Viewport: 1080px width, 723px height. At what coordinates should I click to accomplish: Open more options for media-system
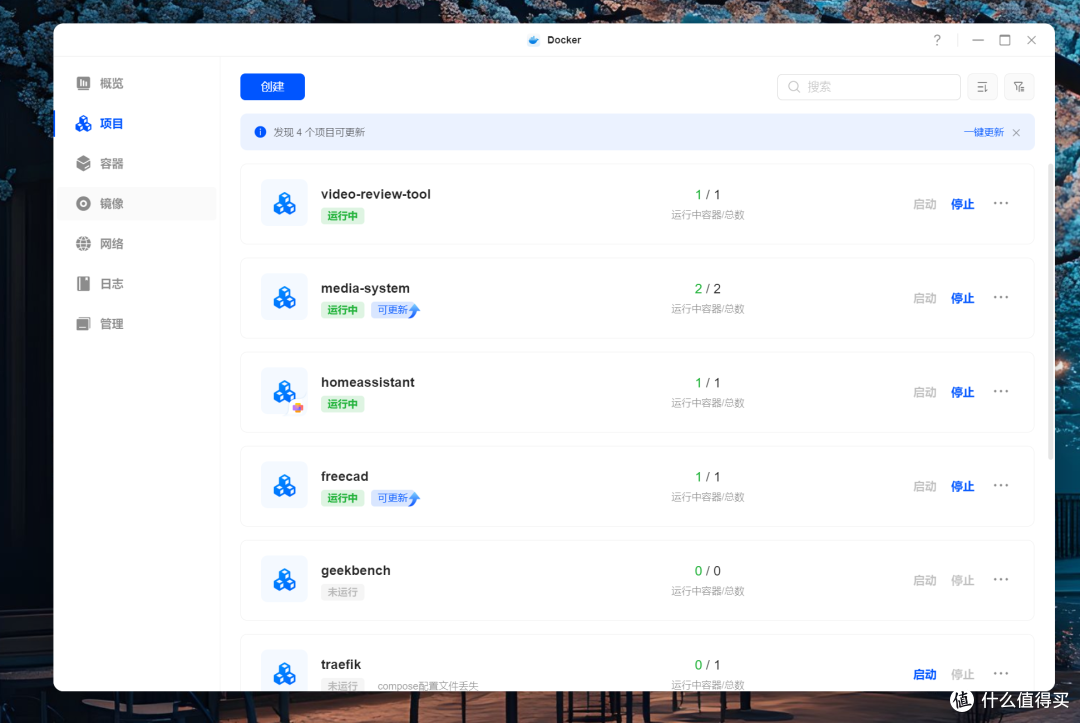tap(1001, 297)
